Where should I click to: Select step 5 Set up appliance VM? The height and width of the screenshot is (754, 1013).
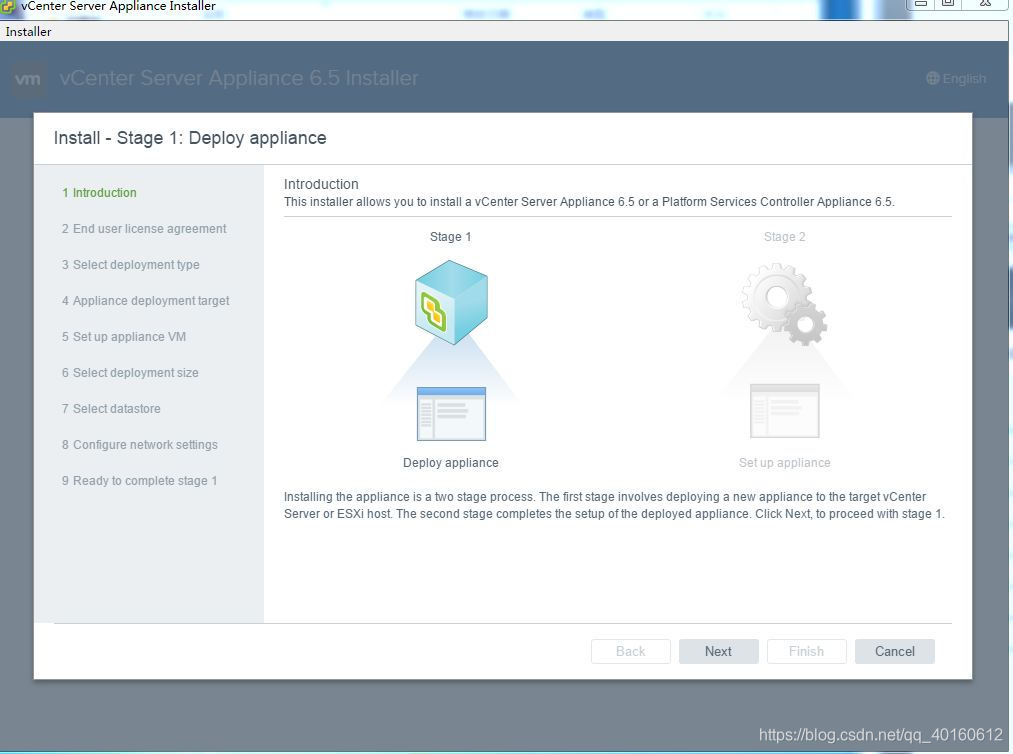pyautogui.click(x=123, y=337)
